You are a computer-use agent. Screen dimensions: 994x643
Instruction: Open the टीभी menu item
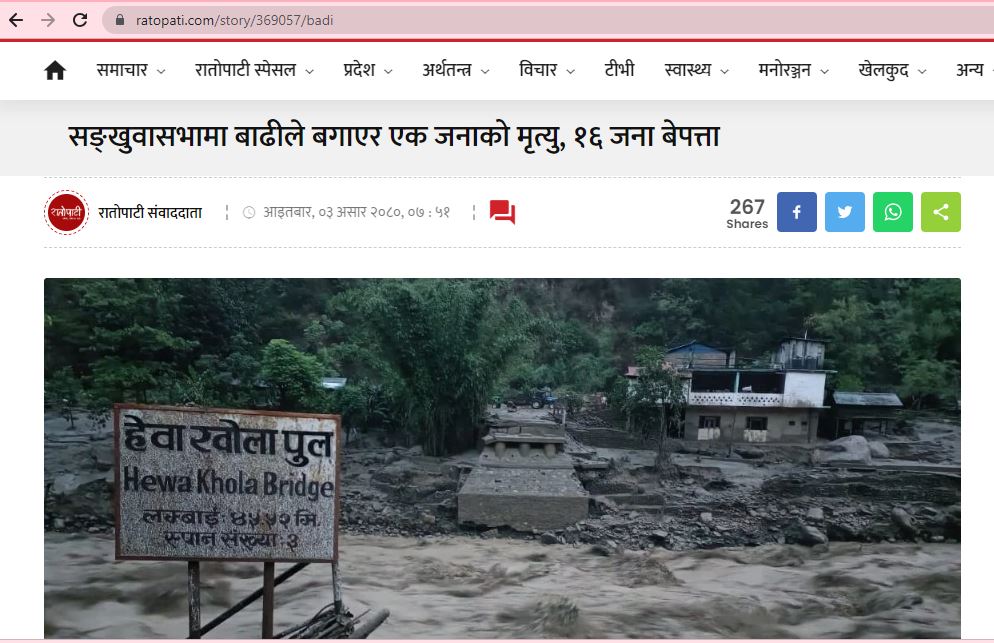(x=619, y=70)
